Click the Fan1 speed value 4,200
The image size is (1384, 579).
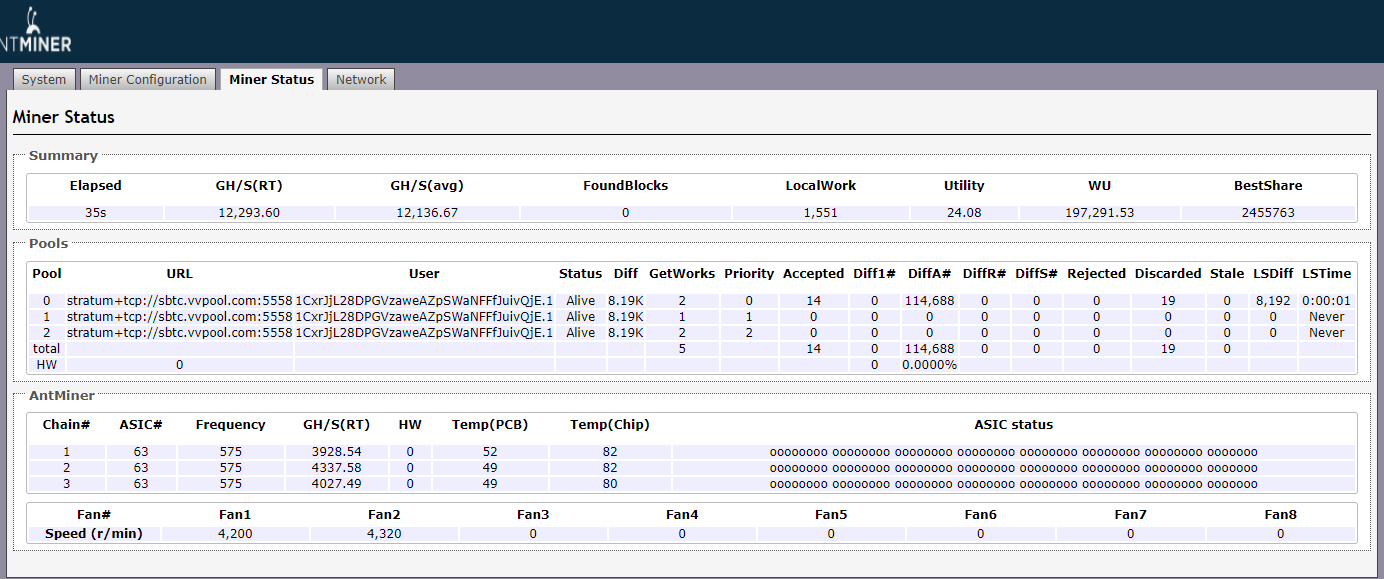(234, 534)
